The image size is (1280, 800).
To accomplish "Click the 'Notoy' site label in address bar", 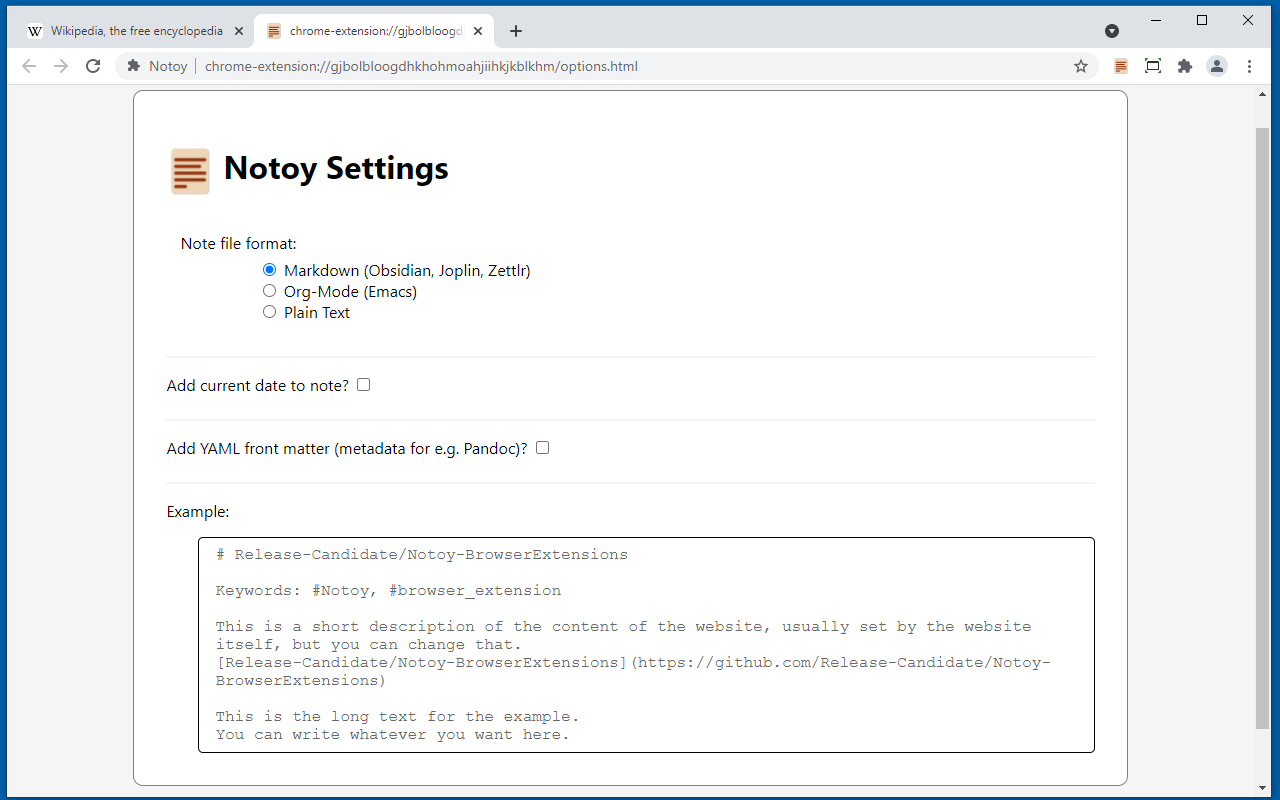I will (168, 67).
